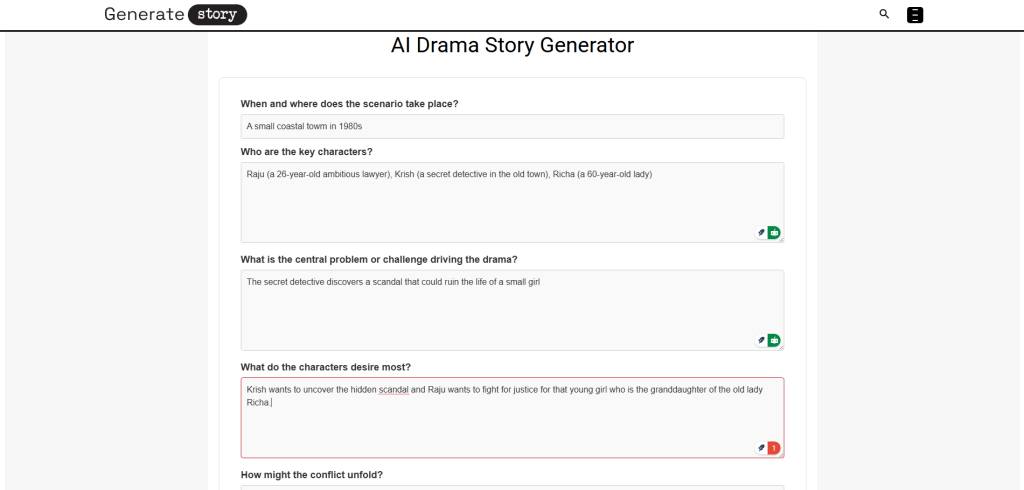Click the 'How might the conflict unfold?' label
Image resolution: width=1024 pixels, height=490 pixels.
[311, 474]
